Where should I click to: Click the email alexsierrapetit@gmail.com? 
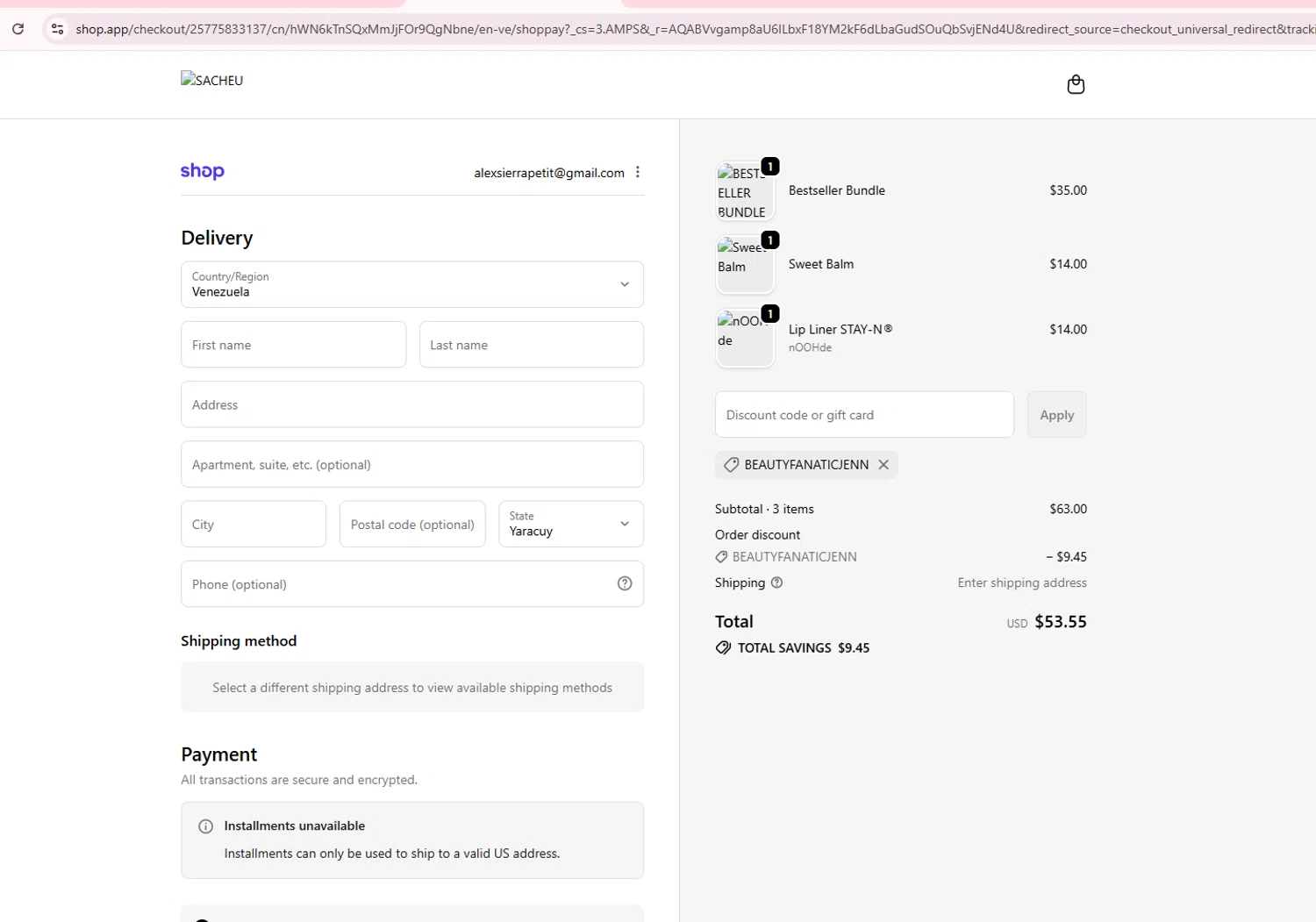[549, 173]
